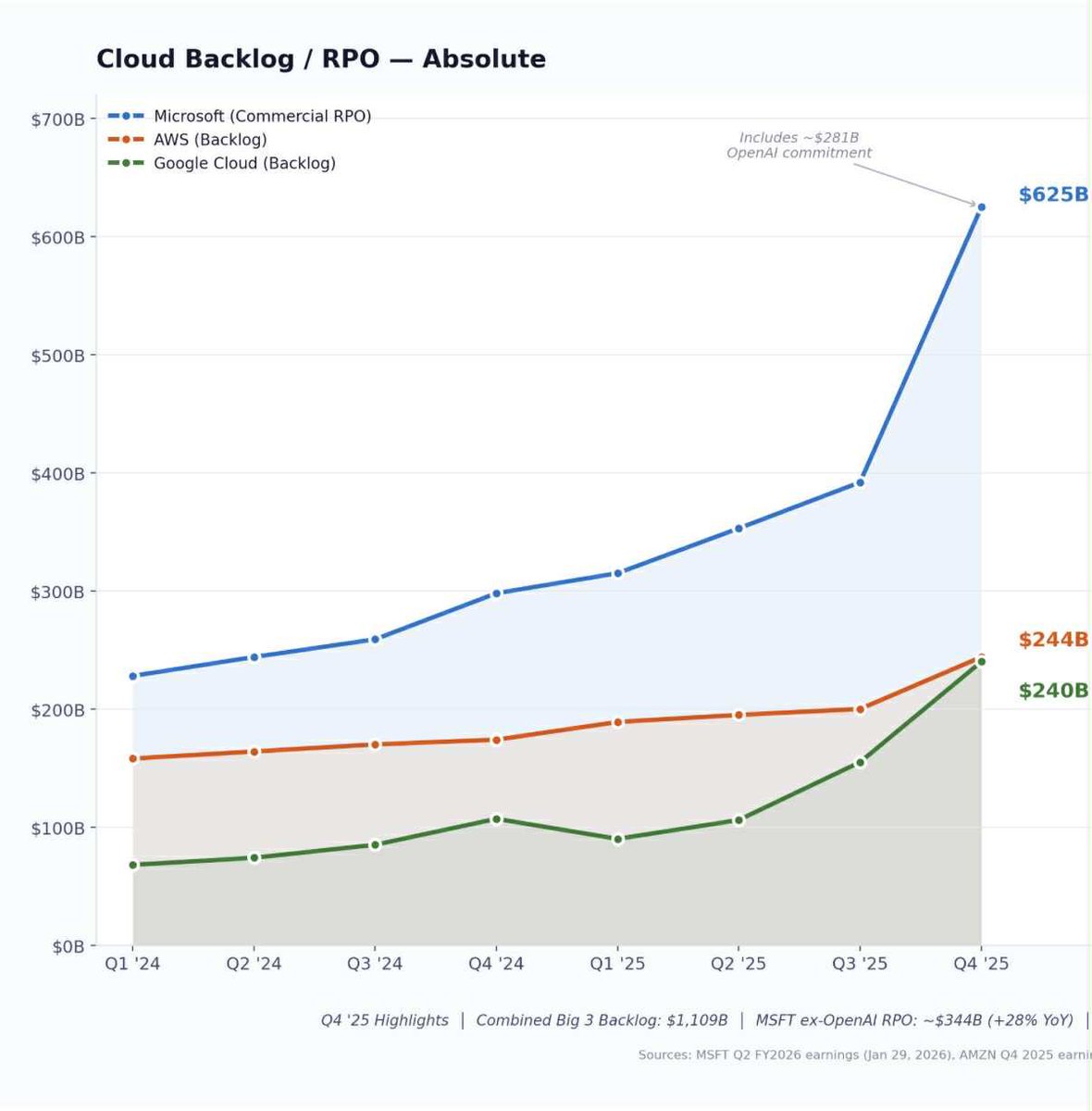Click the Q3 '25 x-axis label

tap(860, 964)
